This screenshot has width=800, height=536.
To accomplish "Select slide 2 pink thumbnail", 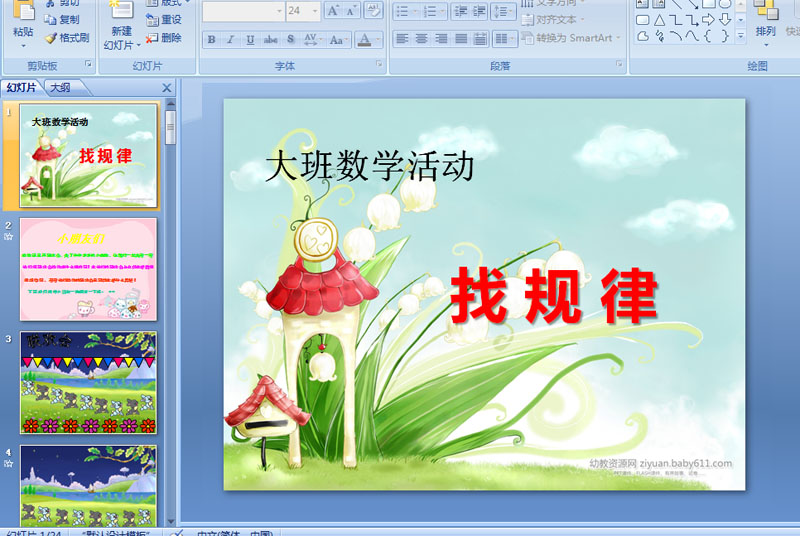I will coord(88,269).
